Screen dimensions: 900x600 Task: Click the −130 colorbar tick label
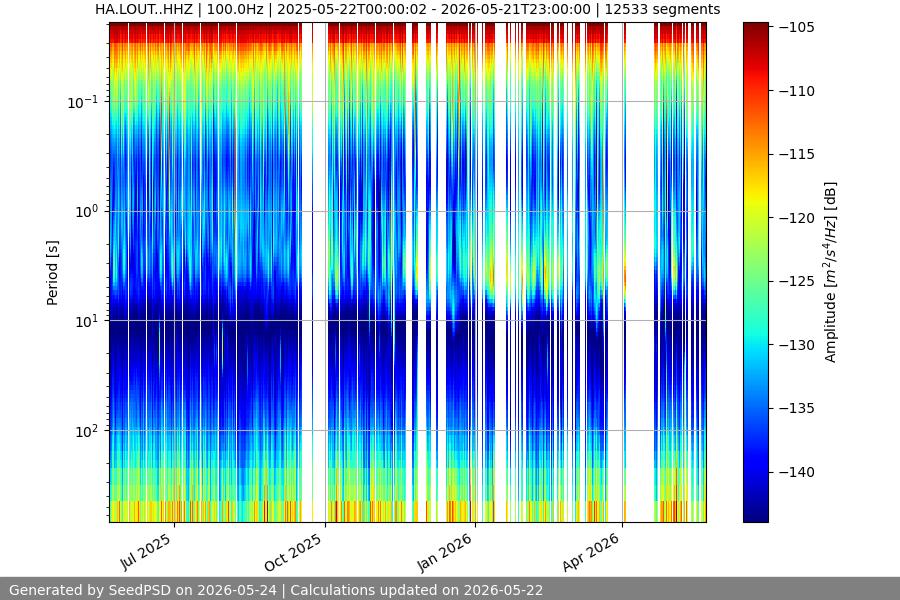pos(797,344)
